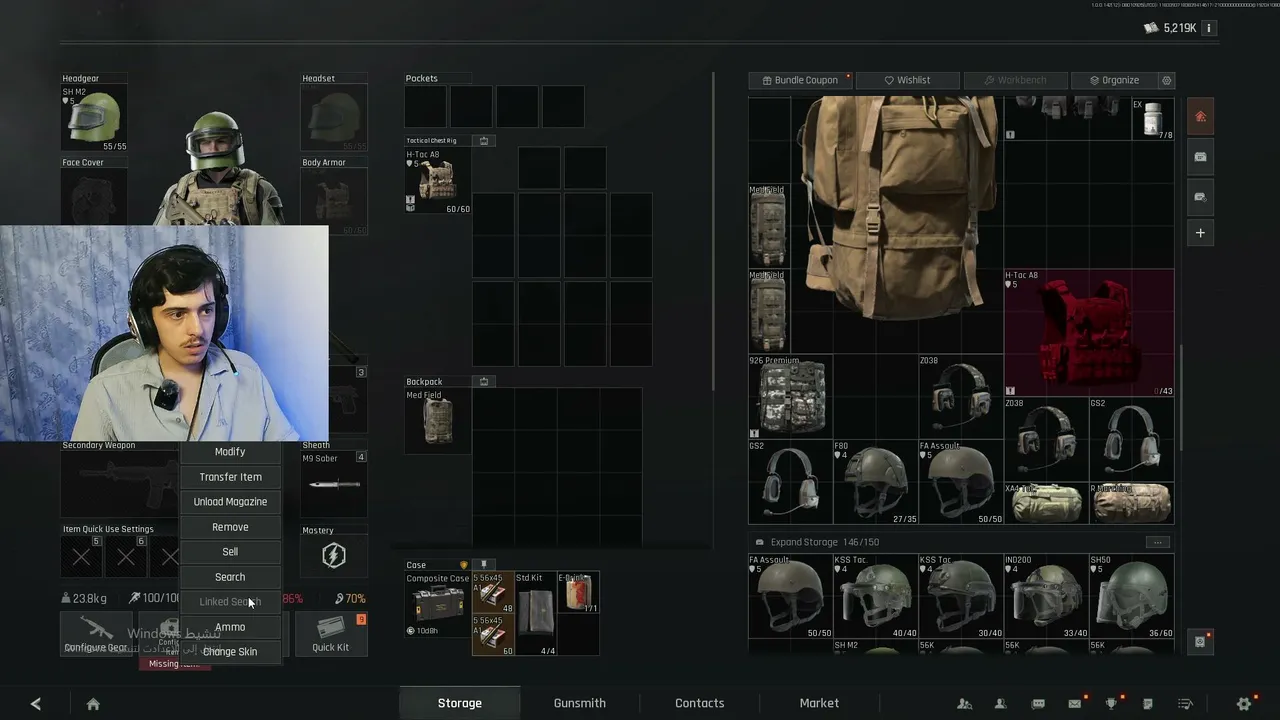The image size is (1280, 720).
Task: Add a new storage with plus icon
Action: tap(1200, 233)
